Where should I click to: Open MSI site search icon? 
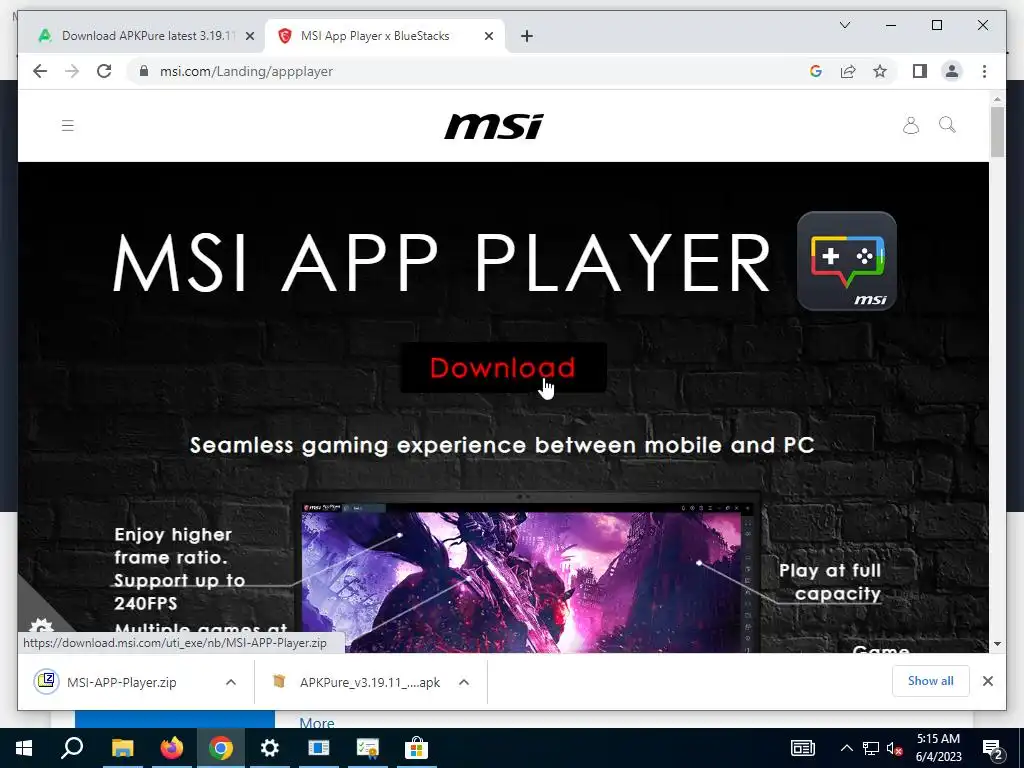coord(948,125)
